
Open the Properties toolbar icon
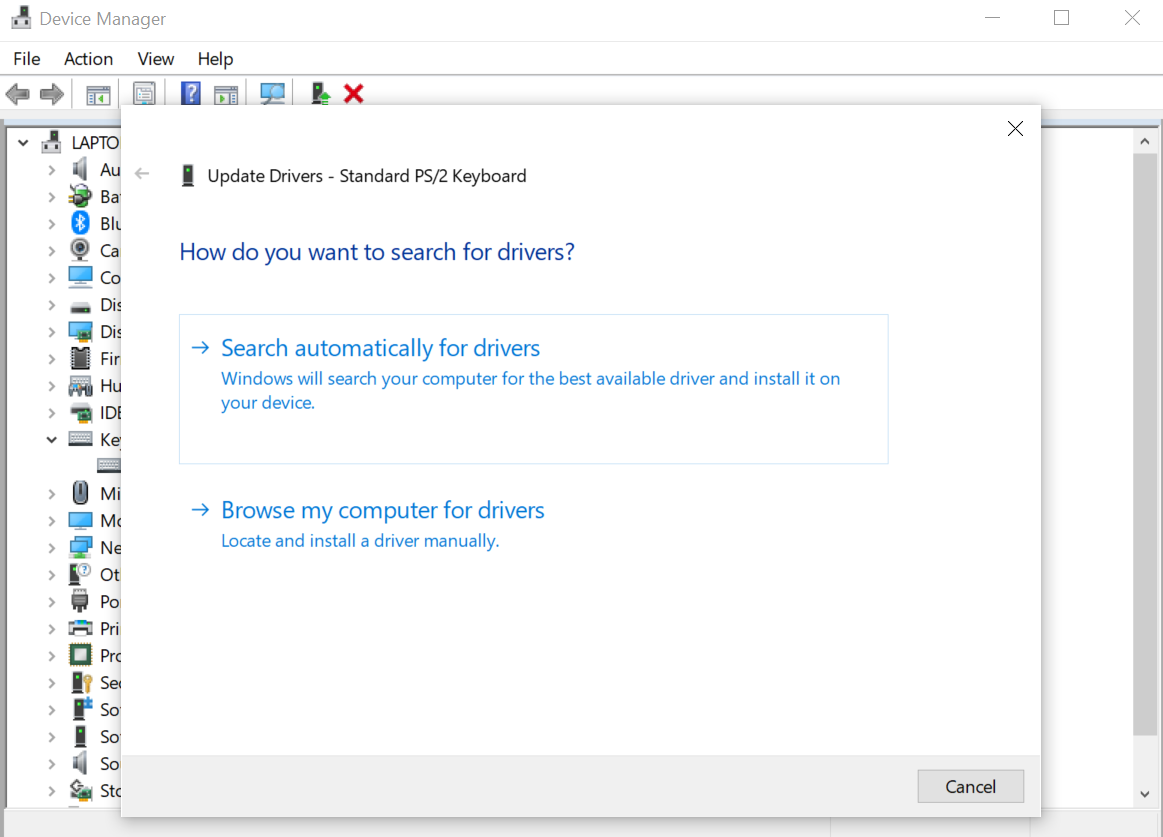coord(144,94)
